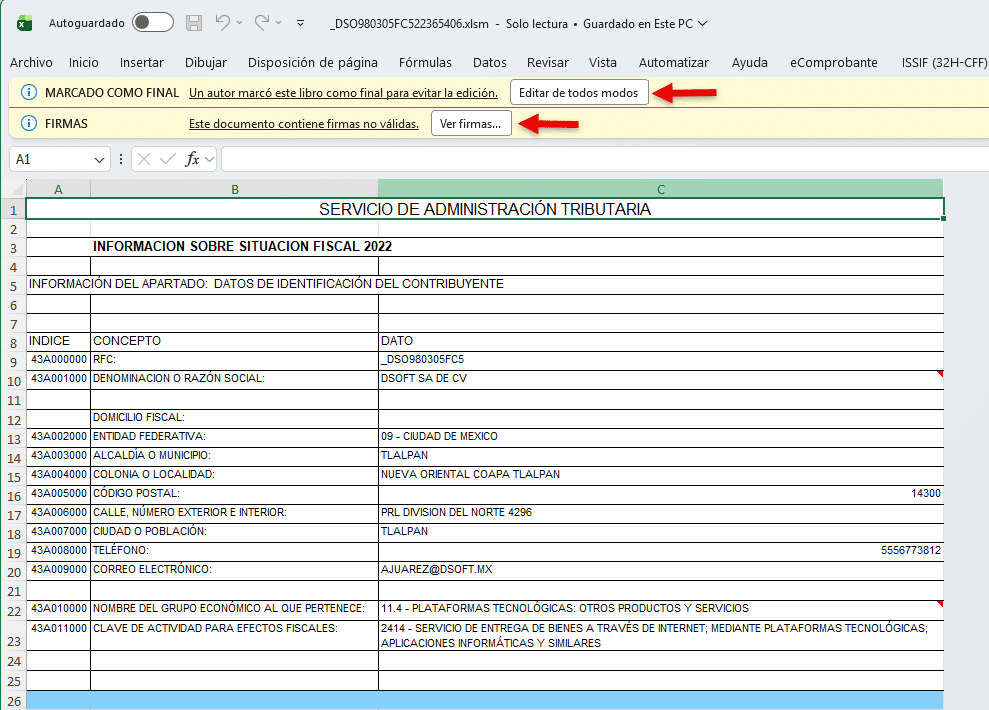Switch to the Disposición de página tab
Screen dimensions: 989x710
click(313, 62)
